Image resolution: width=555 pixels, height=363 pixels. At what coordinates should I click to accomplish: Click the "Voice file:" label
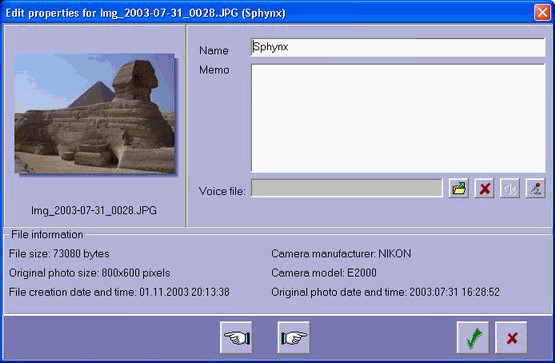point(222,191)
